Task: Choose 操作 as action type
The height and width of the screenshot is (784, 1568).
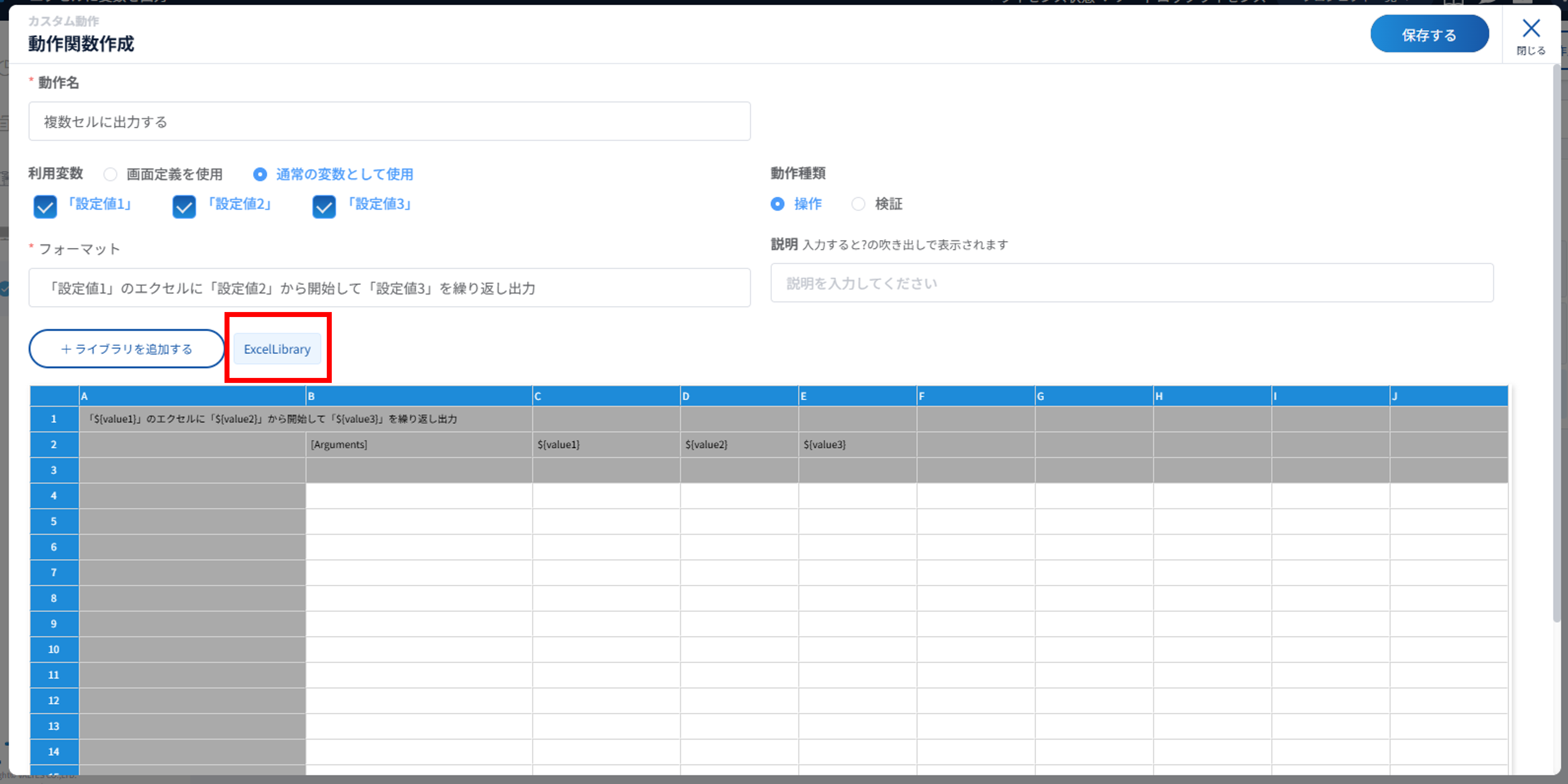Action: (777, 204)
